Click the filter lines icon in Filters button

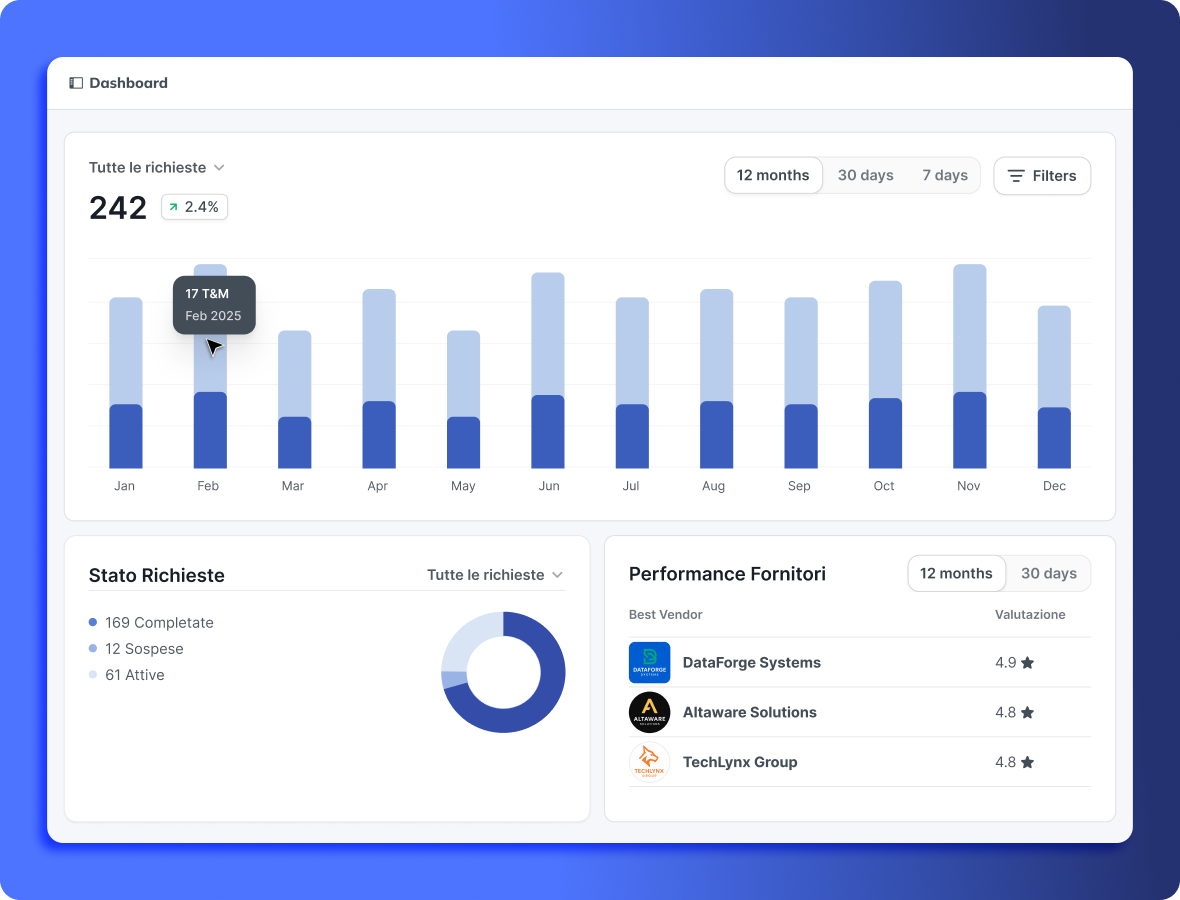(1016, 176)
